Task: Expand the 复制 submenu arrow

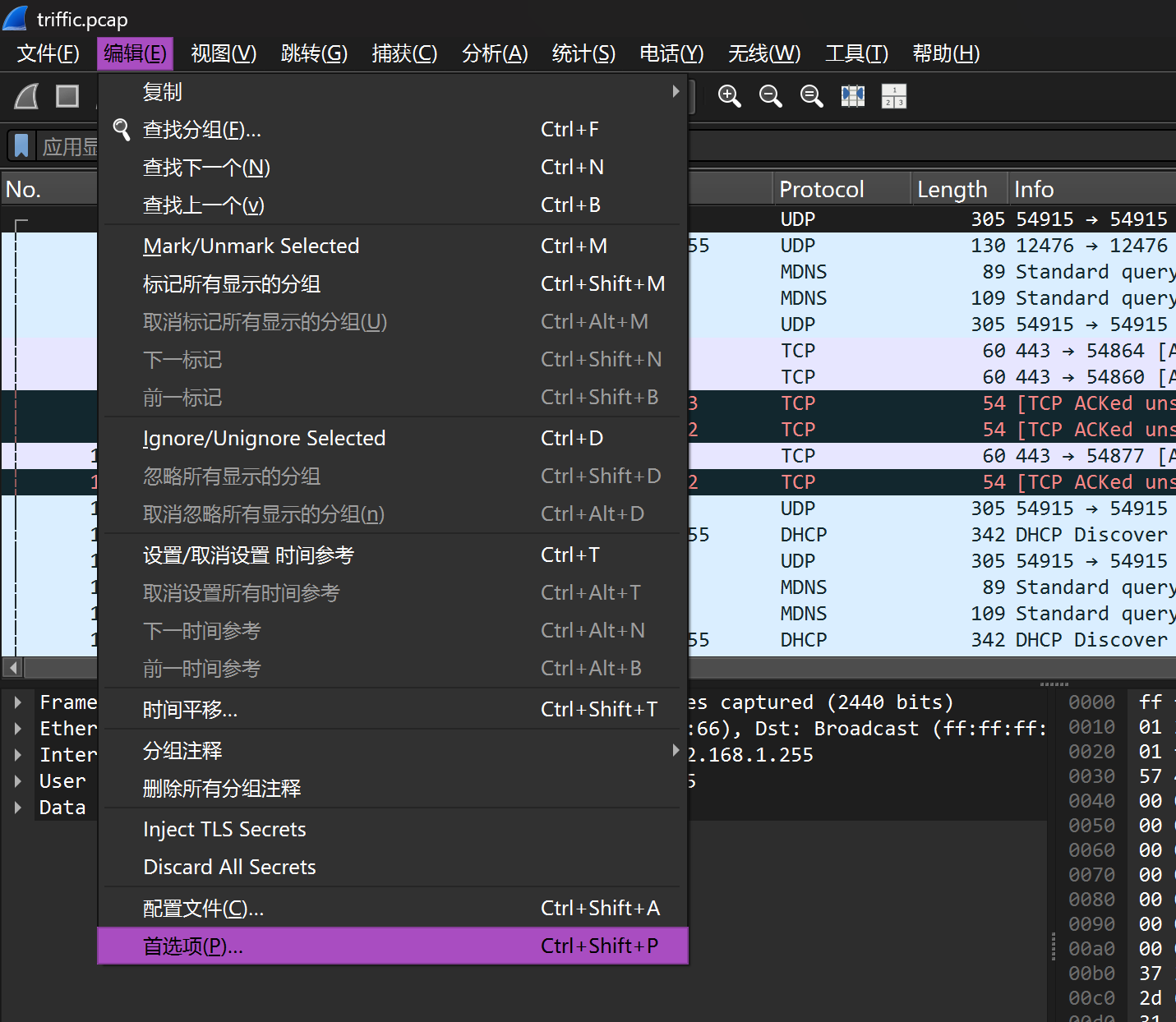Action: pyautogui.click(x=676, y=91)
